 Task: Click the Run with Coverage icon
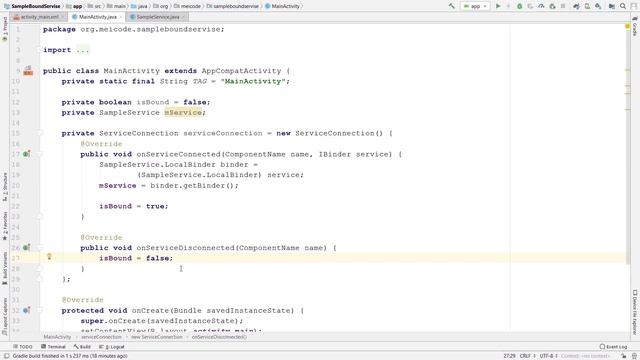pos(530,6)
